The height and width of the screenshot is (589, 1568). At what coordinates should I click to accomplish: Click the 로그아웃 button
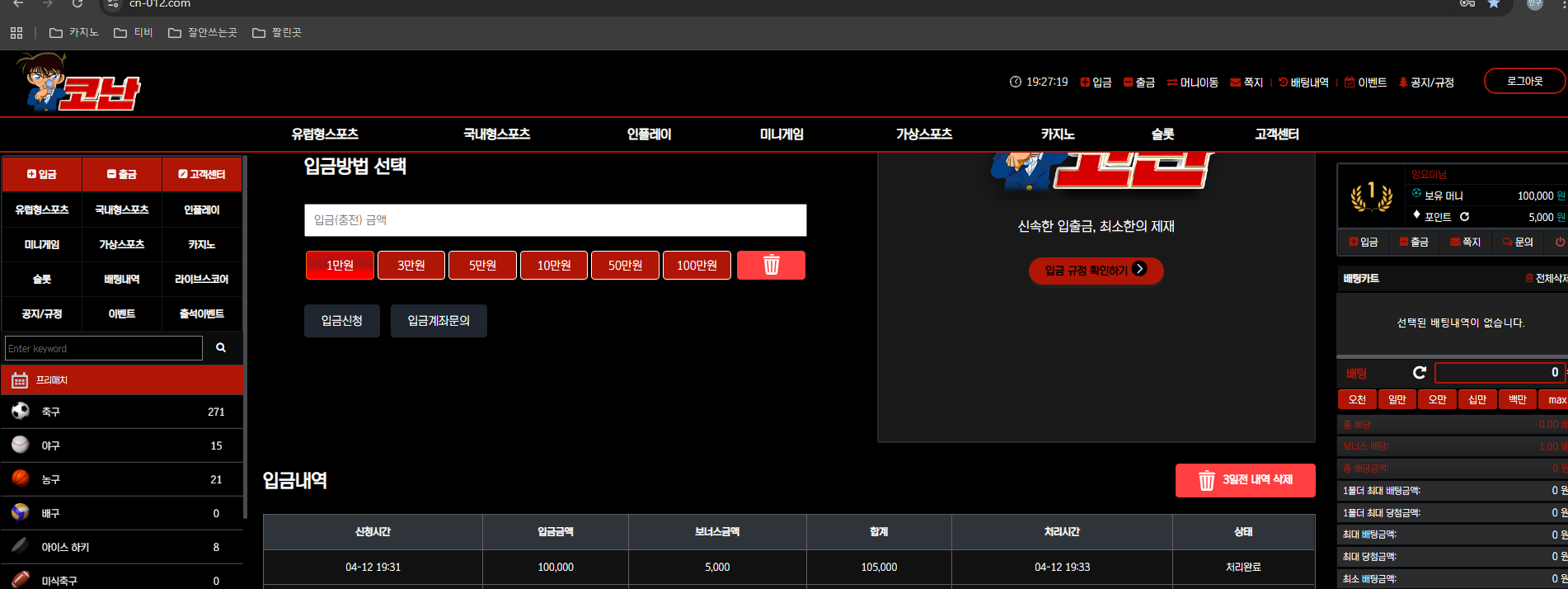click(x=1524, y=81)
